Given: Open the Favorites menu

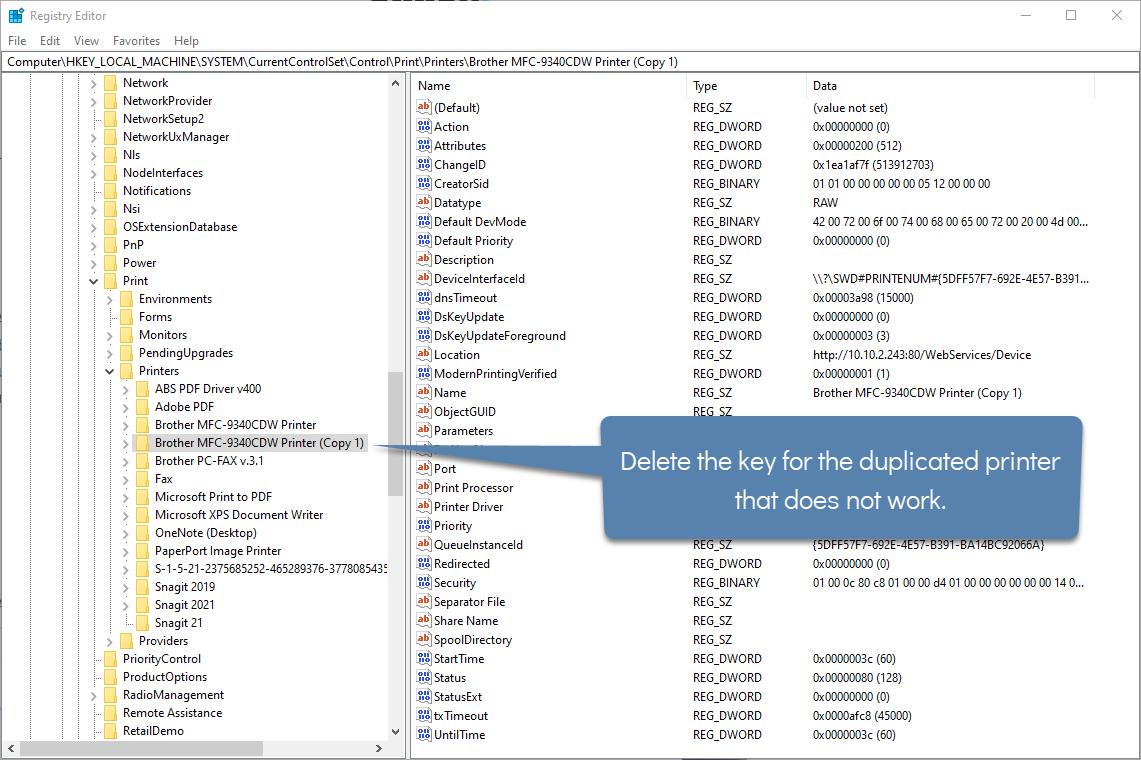Looking at the screenshot, I should click(x=136, y=41).
